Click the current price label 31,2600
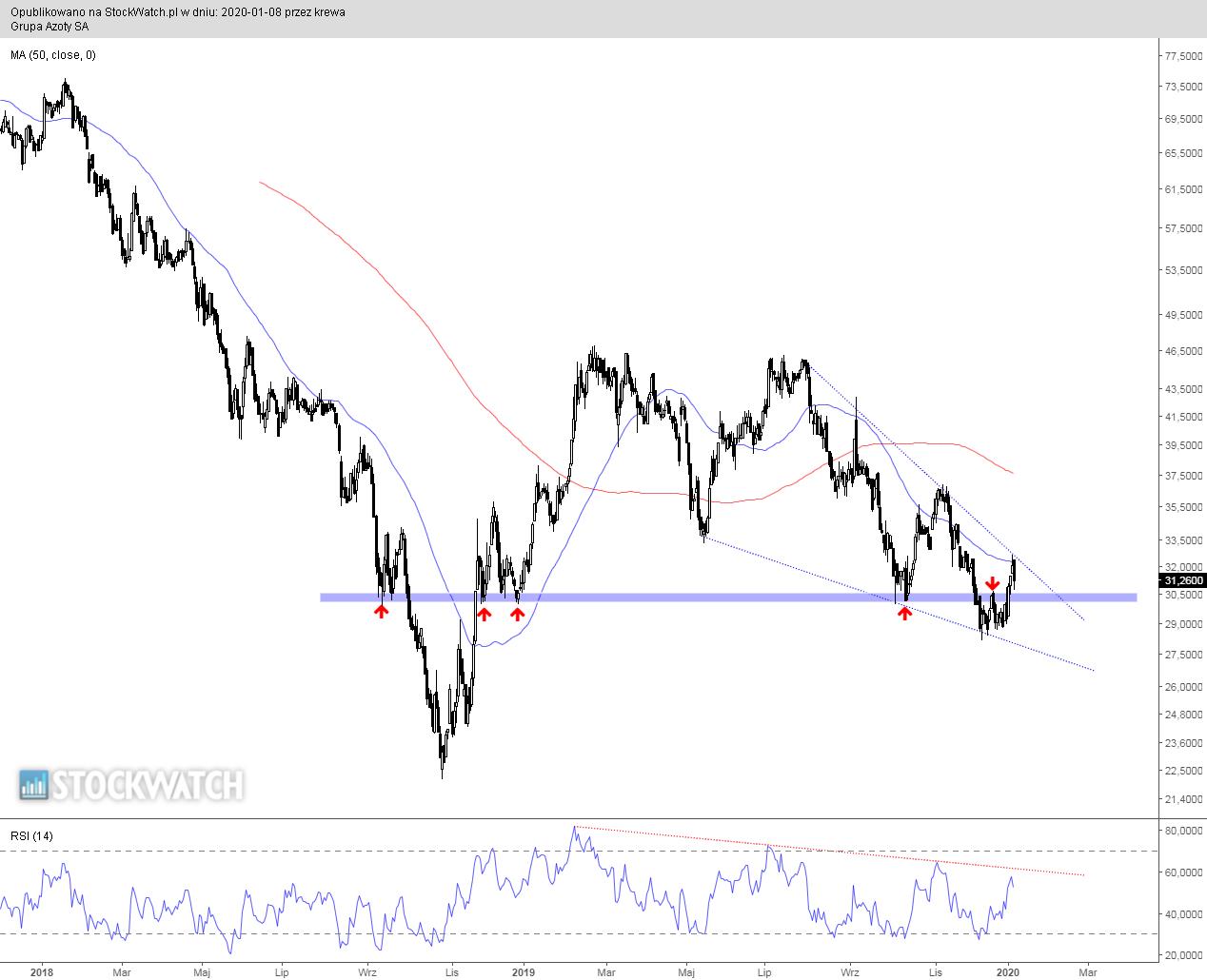The image size is (1207, 980). pyautogui.click(x=1183, y=580)
